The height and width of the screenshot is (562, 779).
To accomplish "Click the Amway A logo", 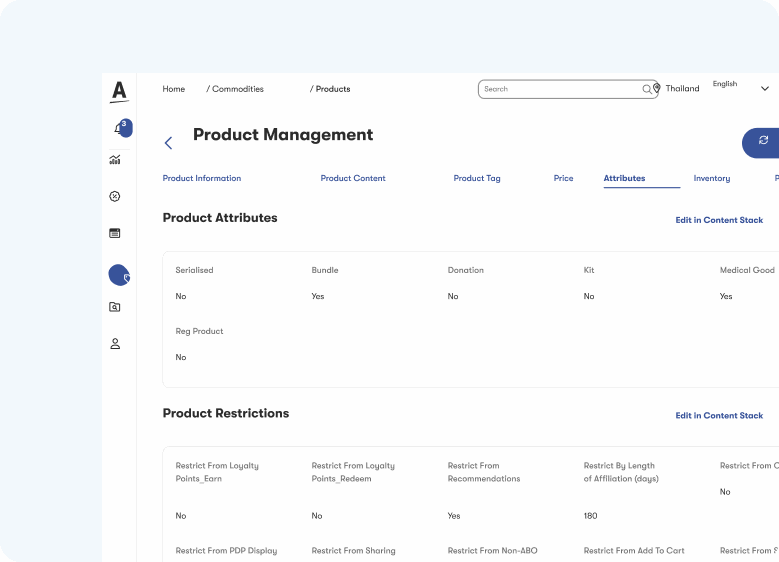I will (119, 92).
